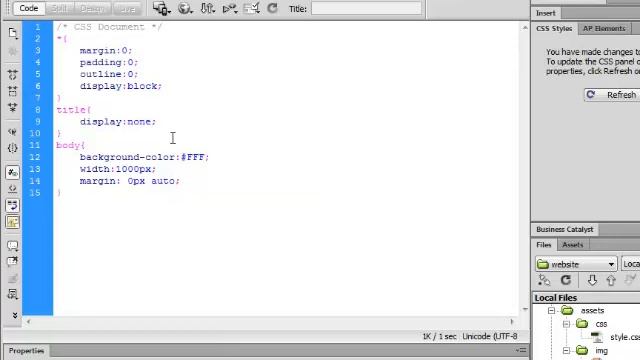This screenshot has height=360, width=640.
Task: Click the Connect to Remote Server icon
Action: [544, 280]
